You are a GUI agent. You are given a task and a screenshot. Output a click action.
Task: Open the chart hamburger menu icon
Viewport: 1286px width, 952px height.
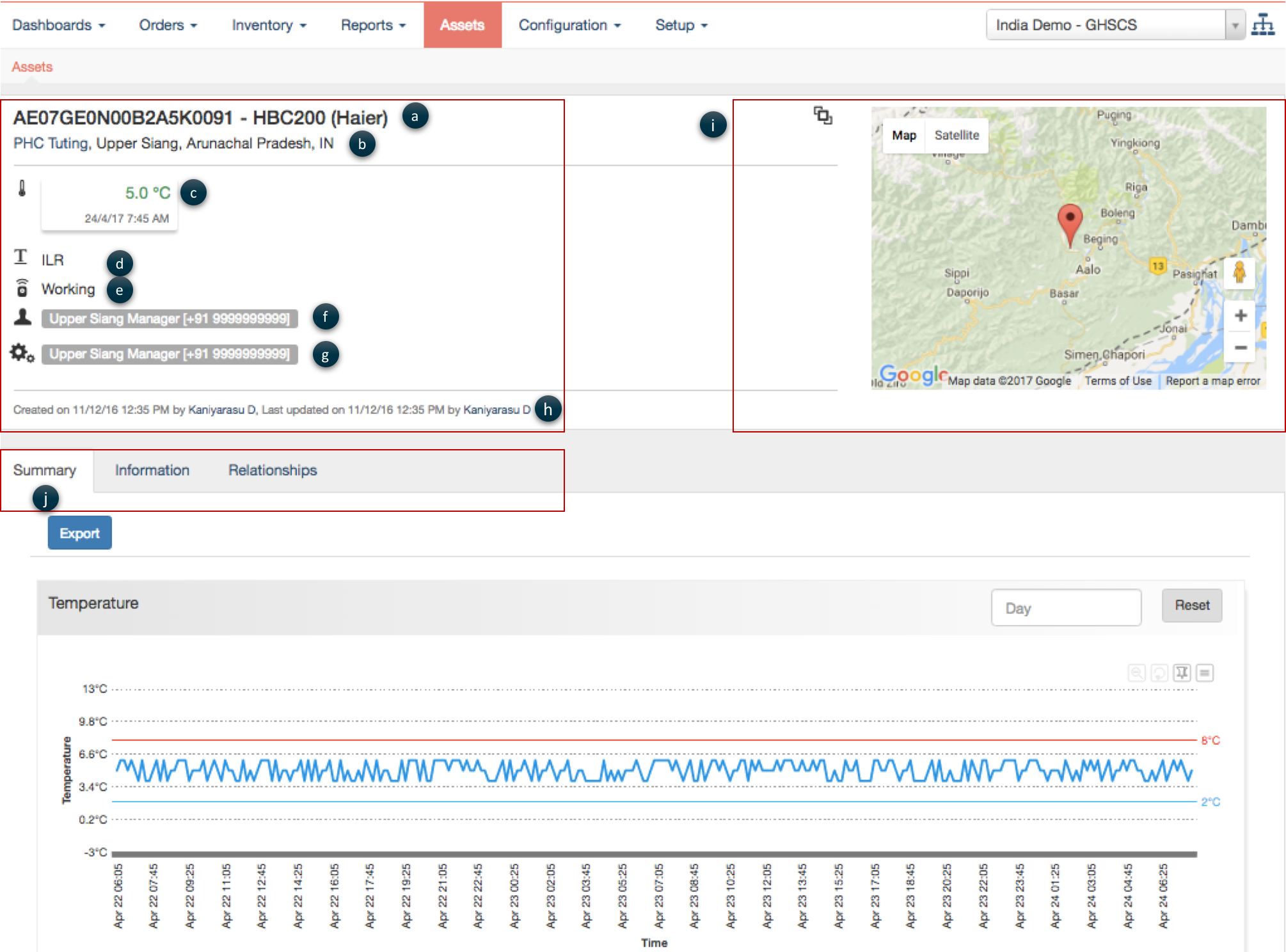pos(1205,673)
